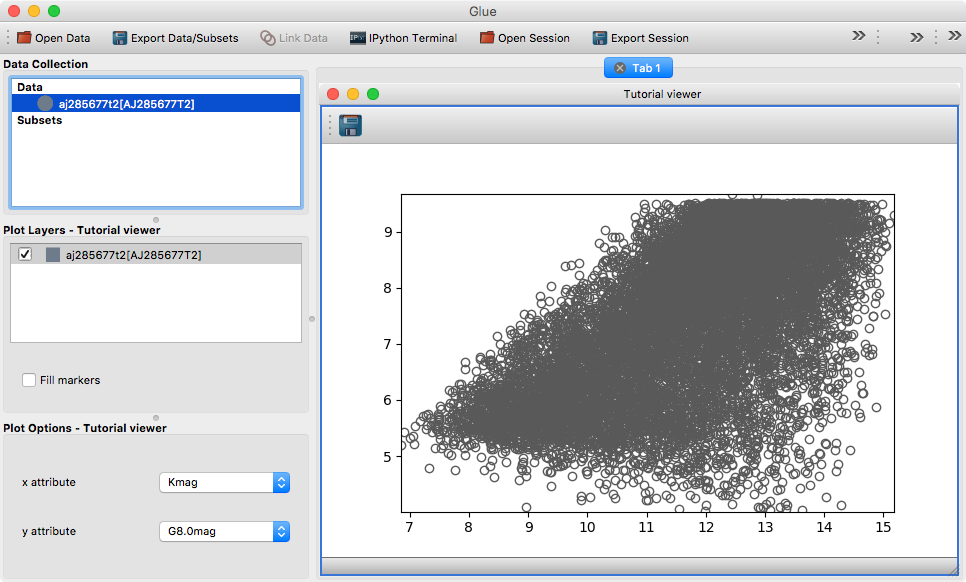Close Tab 1 using its x icon
966x582 pixels.
click(x=620, y=68)
